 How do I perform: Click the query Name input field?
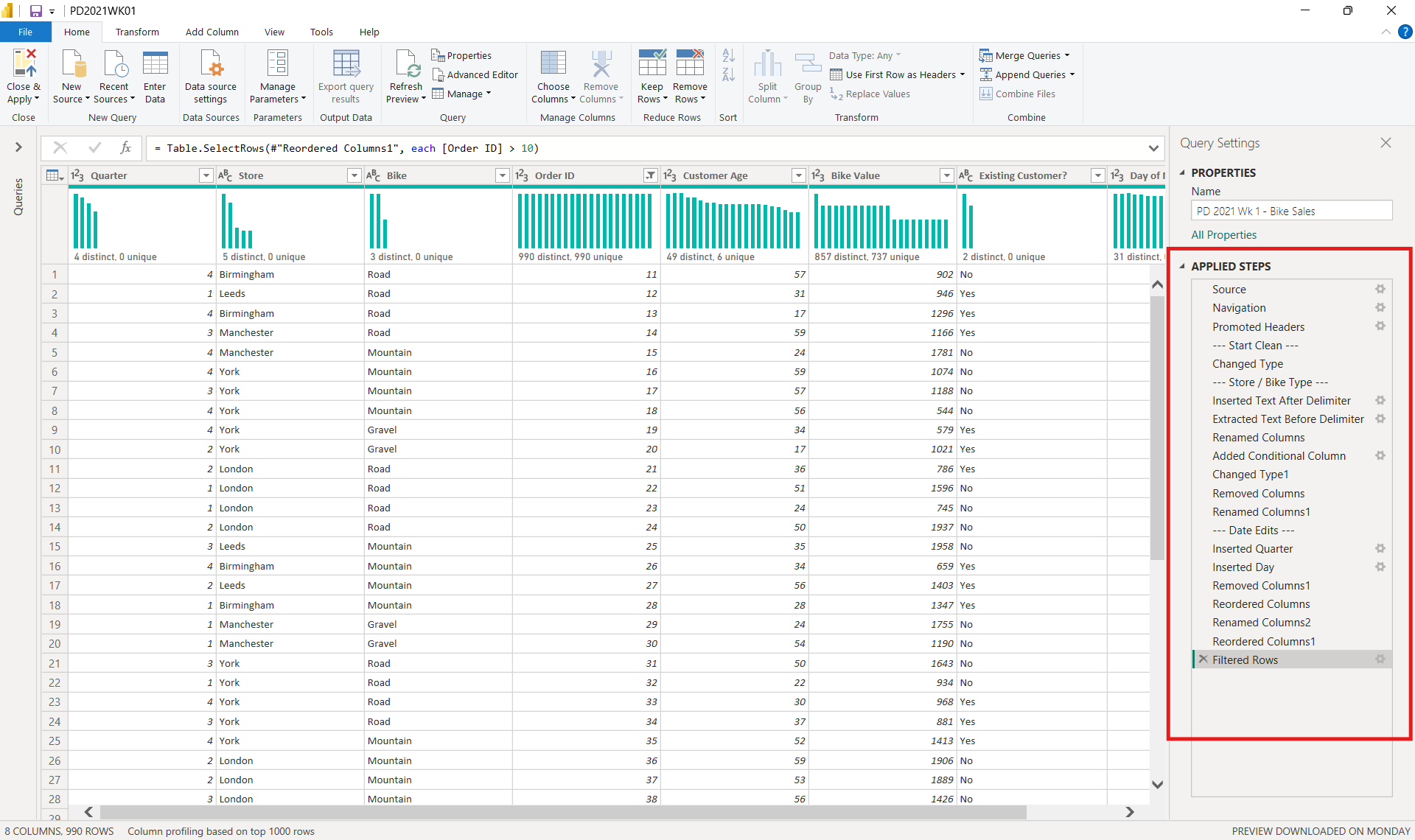pyautogui.click(x=1290, y=211)
